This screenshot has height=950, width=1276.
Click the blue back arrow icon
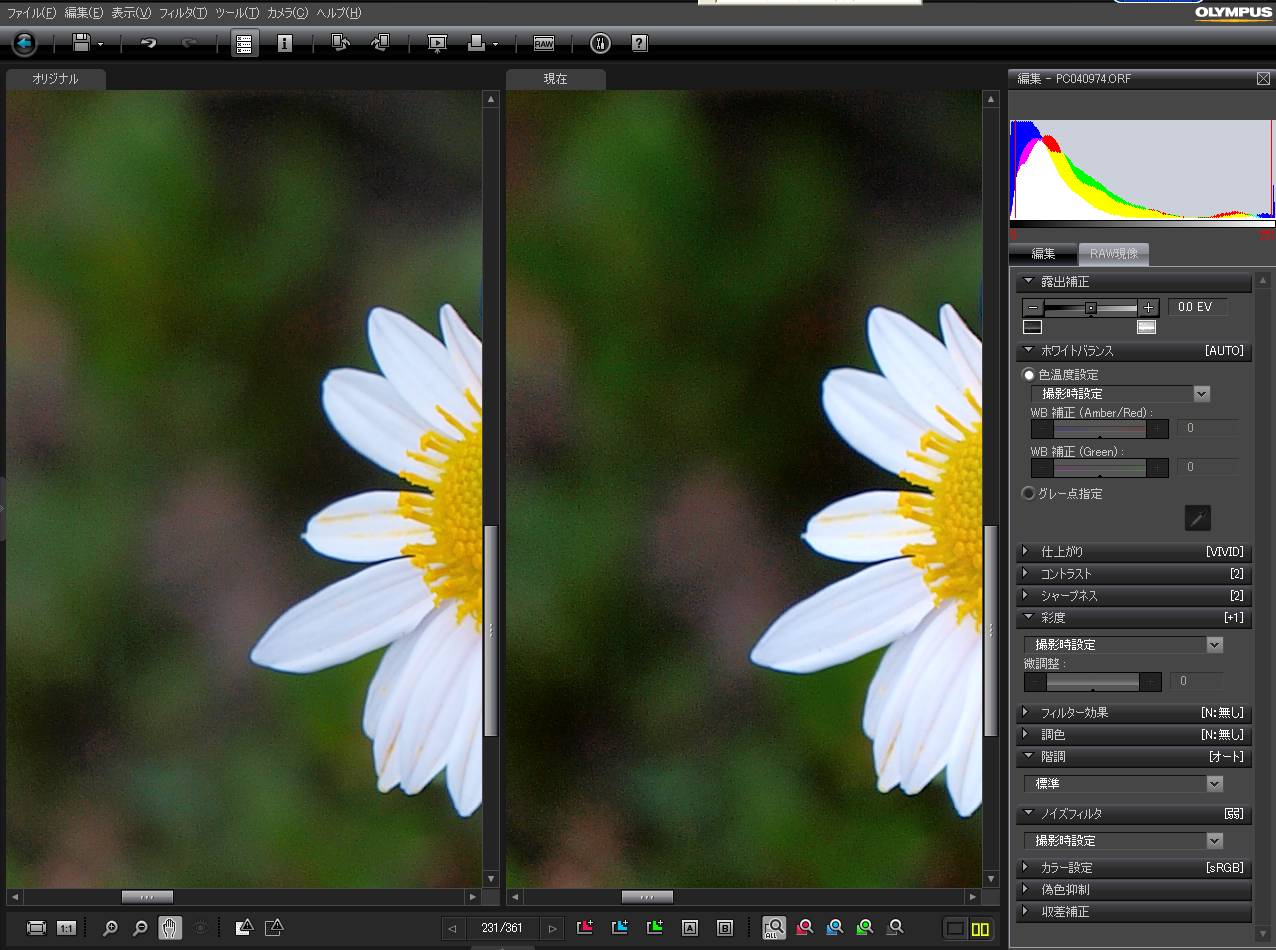pos(24,43)
